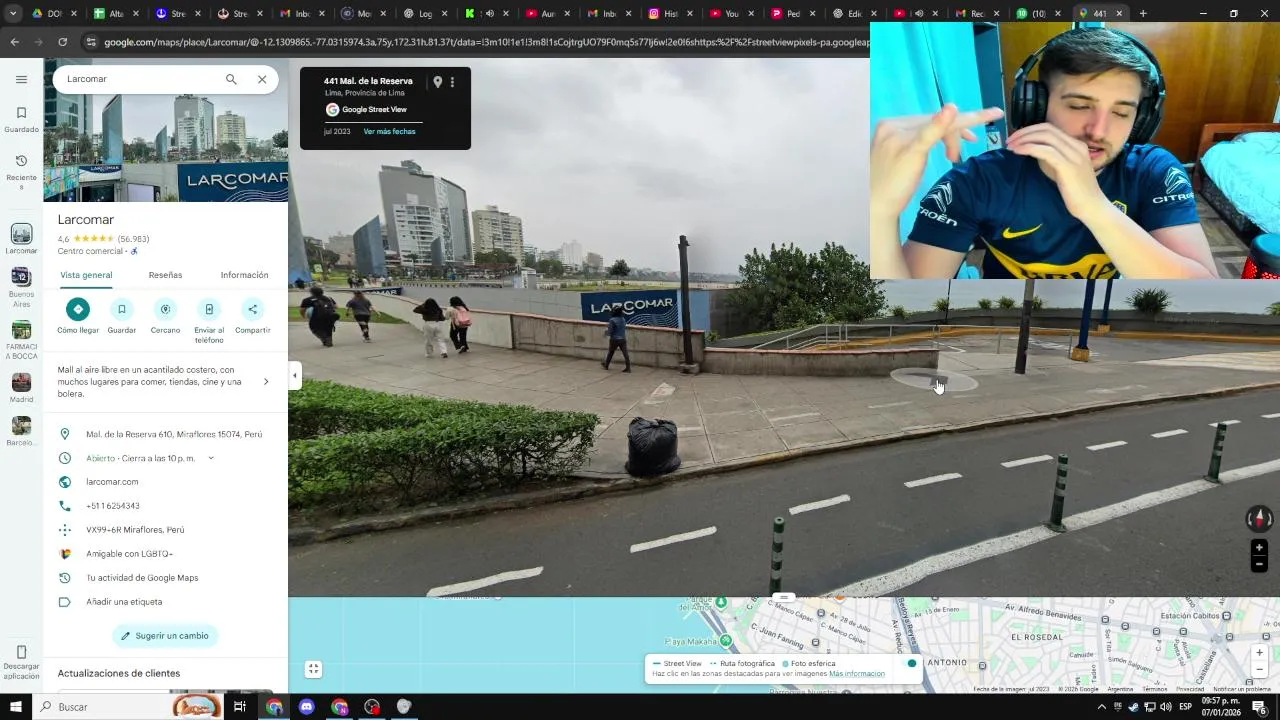Select the Madrid recent place shortcut
Viewport: 1280px width, 720px height.
tap(21, 388)
